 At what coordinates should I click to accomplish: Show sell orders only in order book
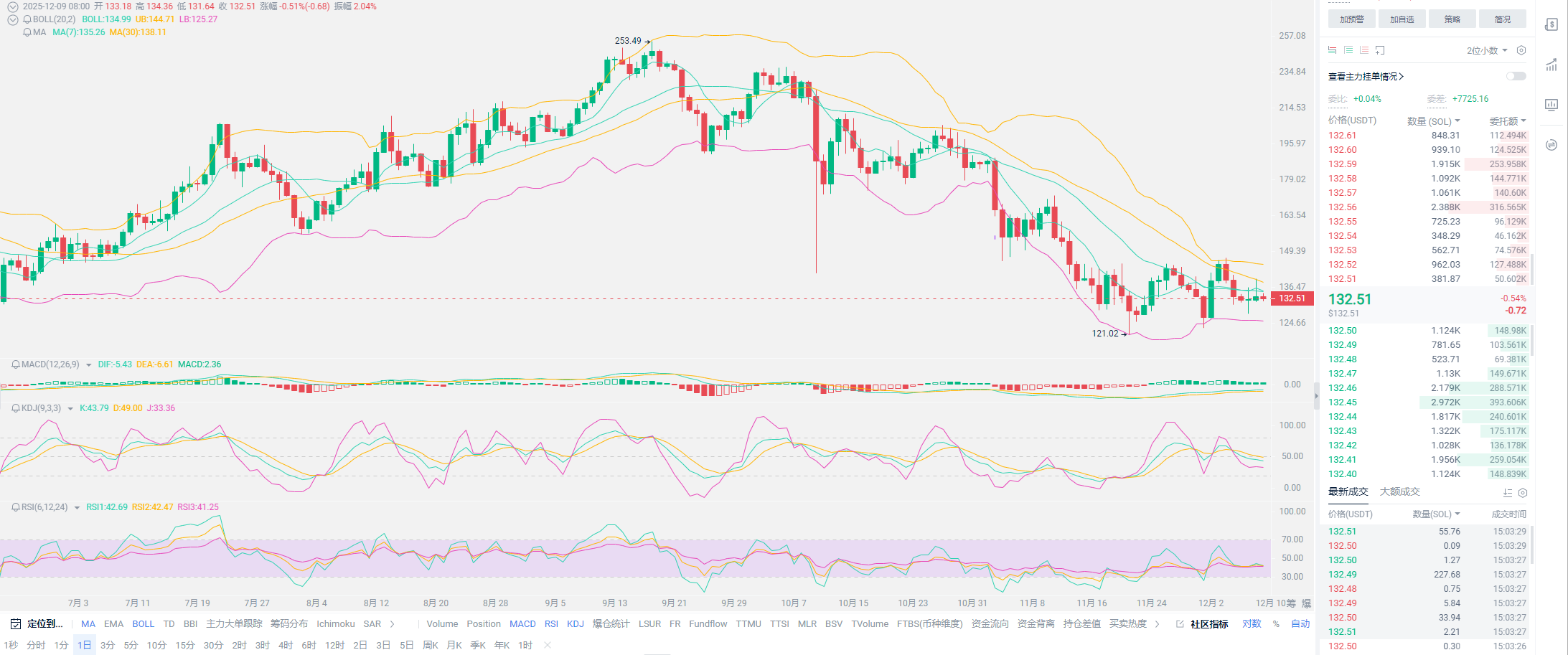(1364, 50)
